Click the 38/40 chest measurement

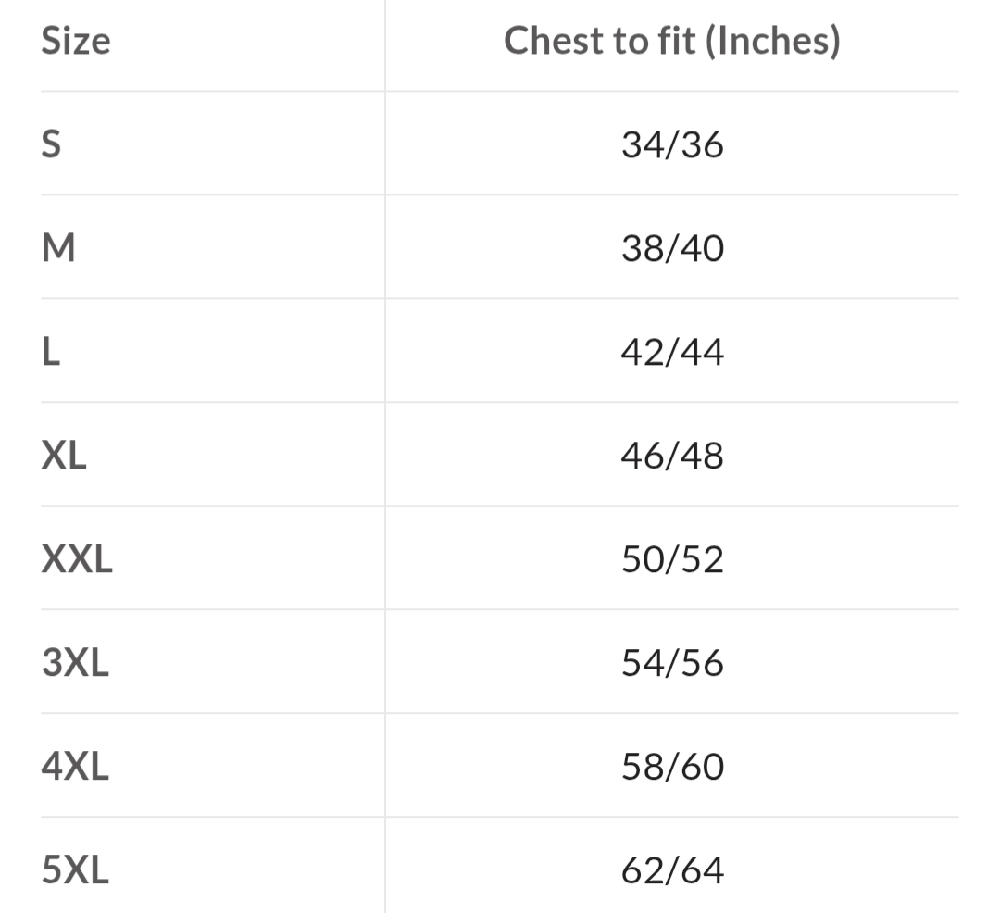(672, 249)
